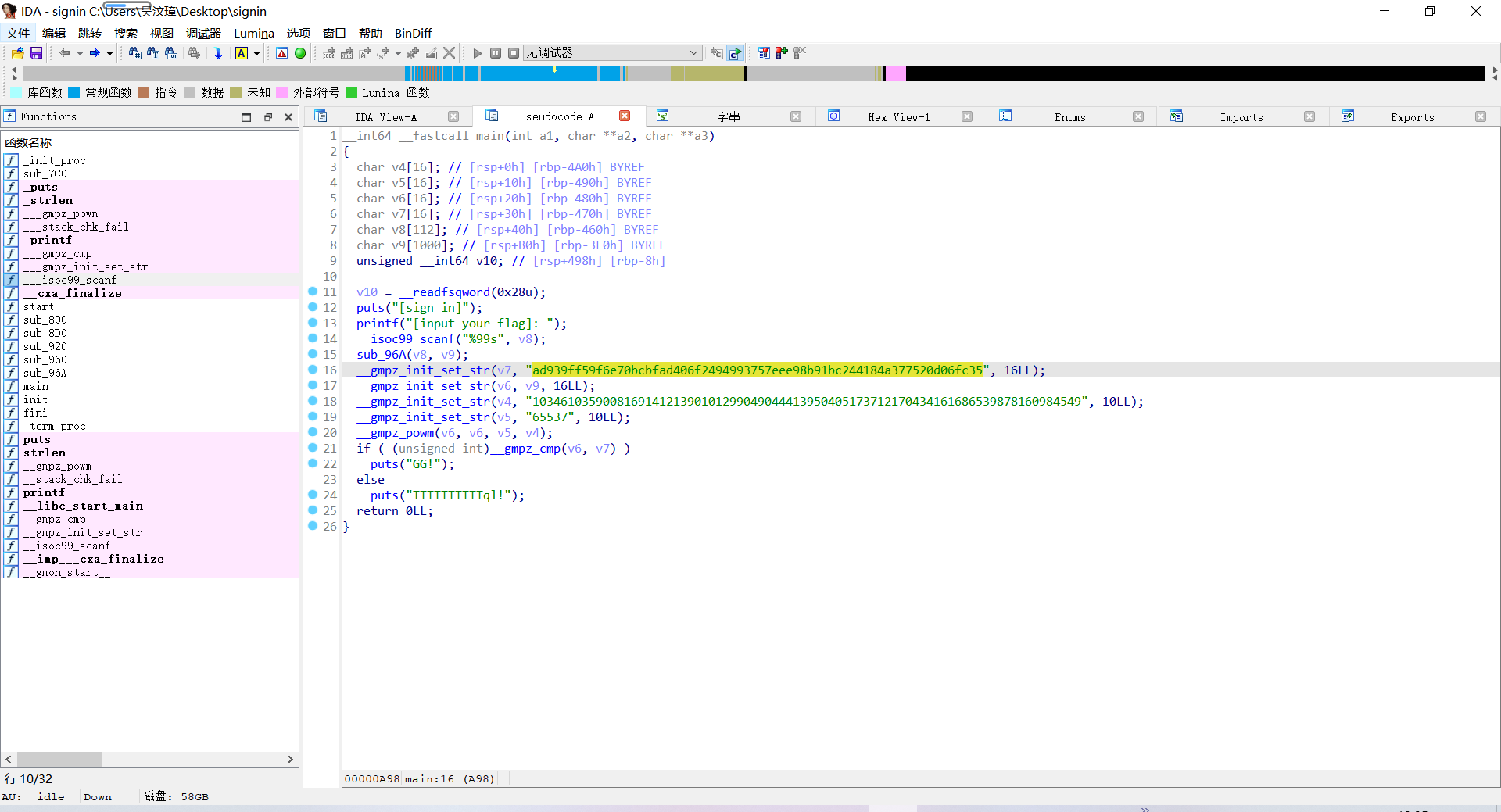Click the save database floppy icon
1501x812 pixels.
coord(36,53)
